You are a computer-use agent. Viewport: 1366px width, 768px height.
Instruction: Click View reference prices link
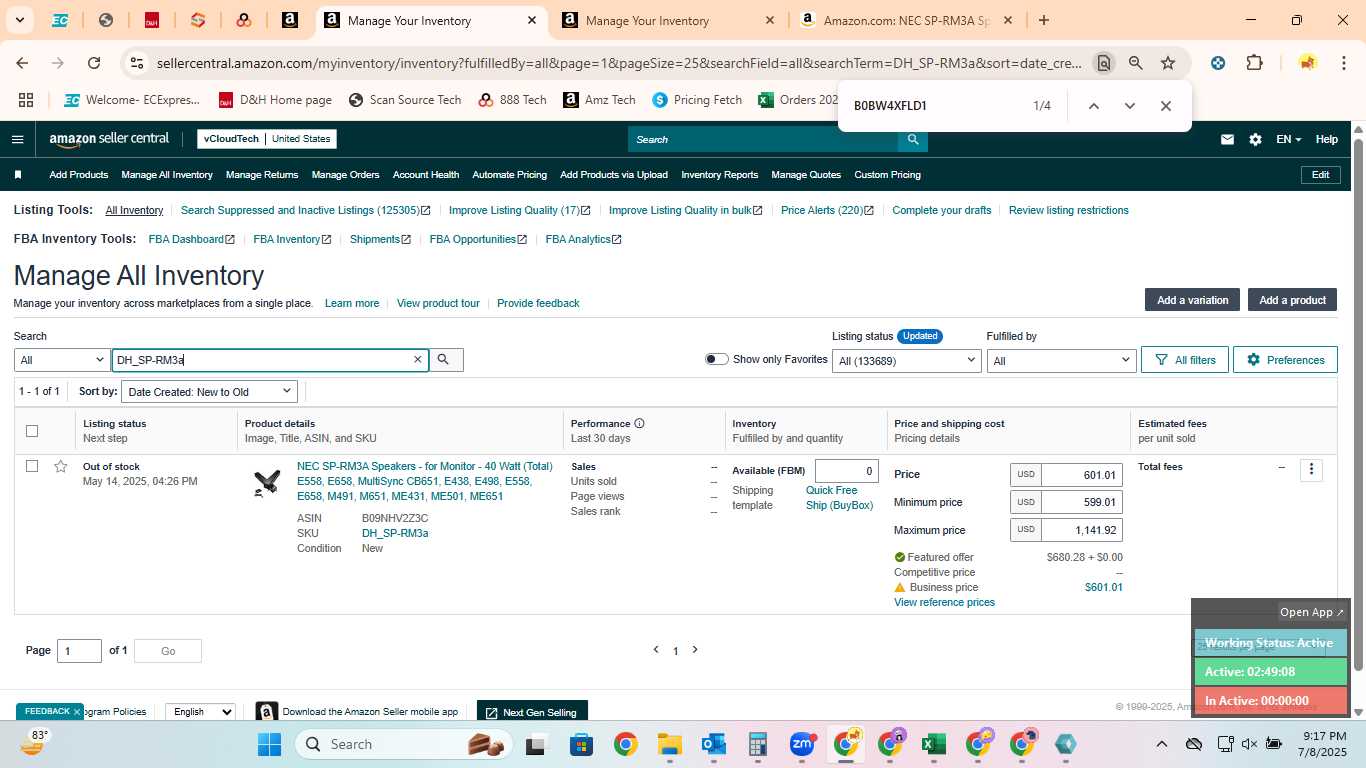pos(944,602)
